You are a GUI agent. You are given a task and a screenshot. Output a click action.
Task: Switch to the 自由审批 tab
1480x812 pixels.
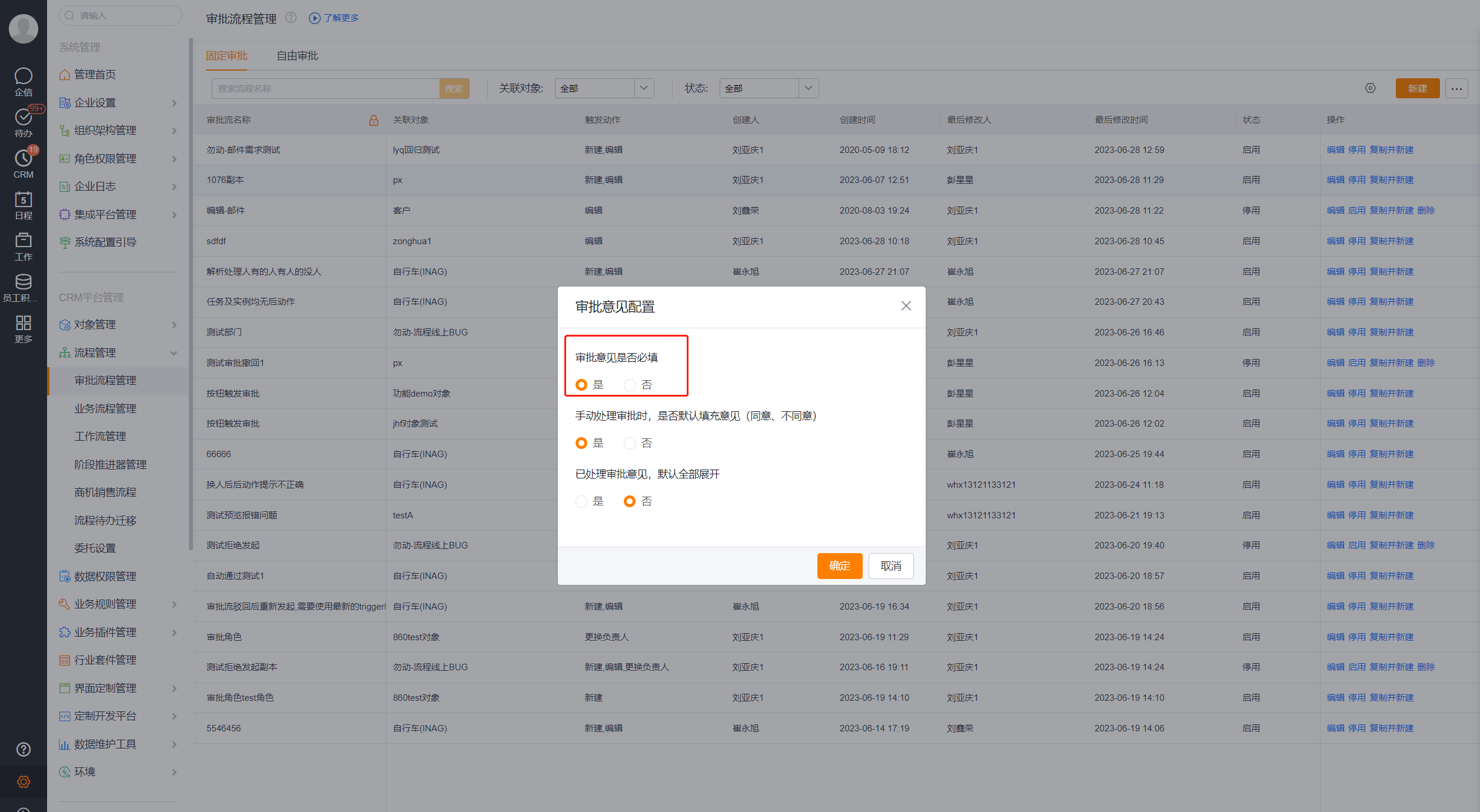[297, 56]
